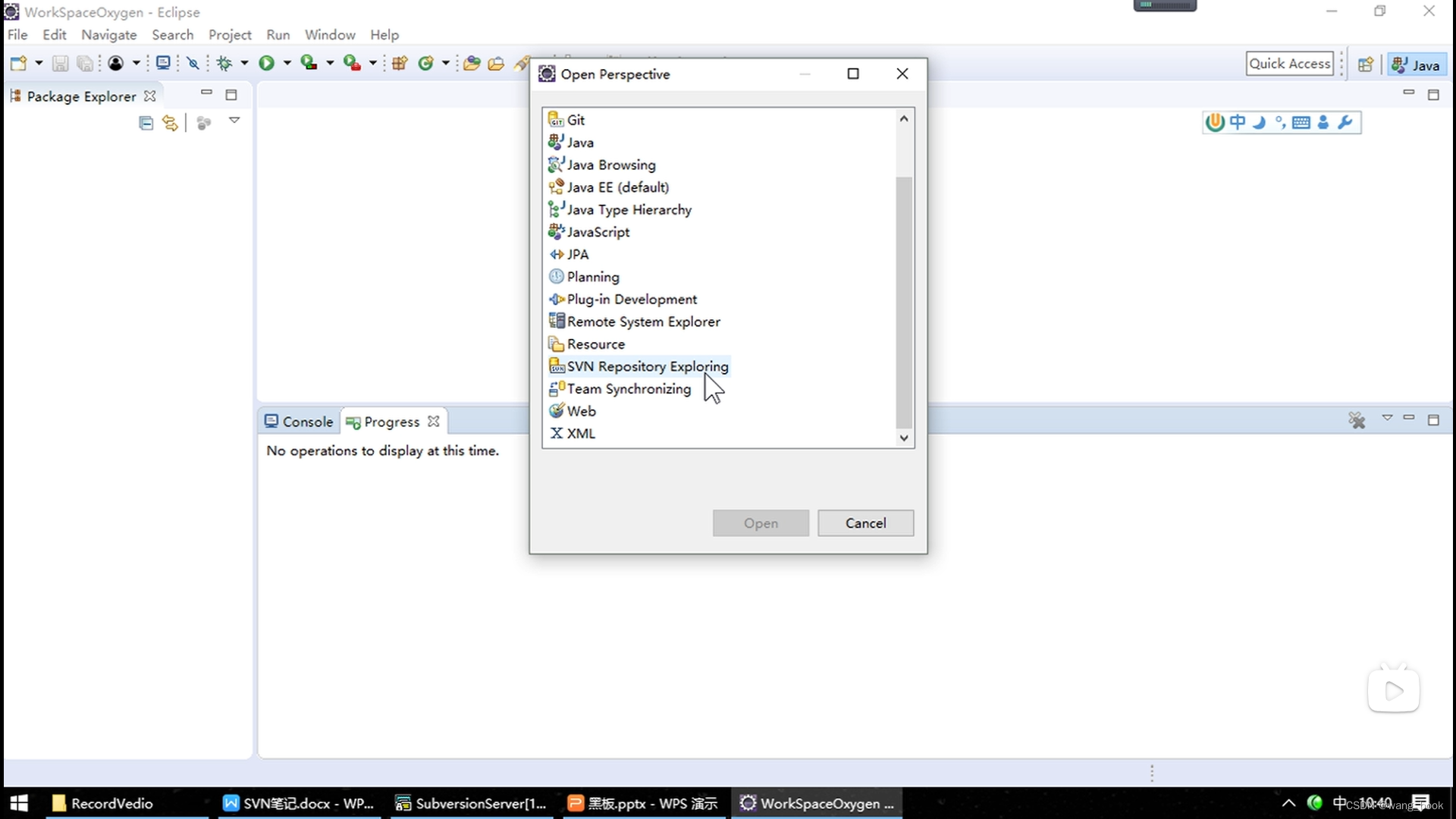The image size is (1456, 819).
Task: Click the Run External Tools icon
Action: [x=352, y=63]
